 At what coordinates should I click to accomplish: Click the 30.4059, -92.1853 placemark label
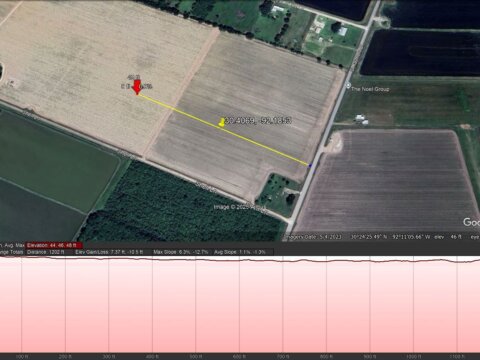258,120
